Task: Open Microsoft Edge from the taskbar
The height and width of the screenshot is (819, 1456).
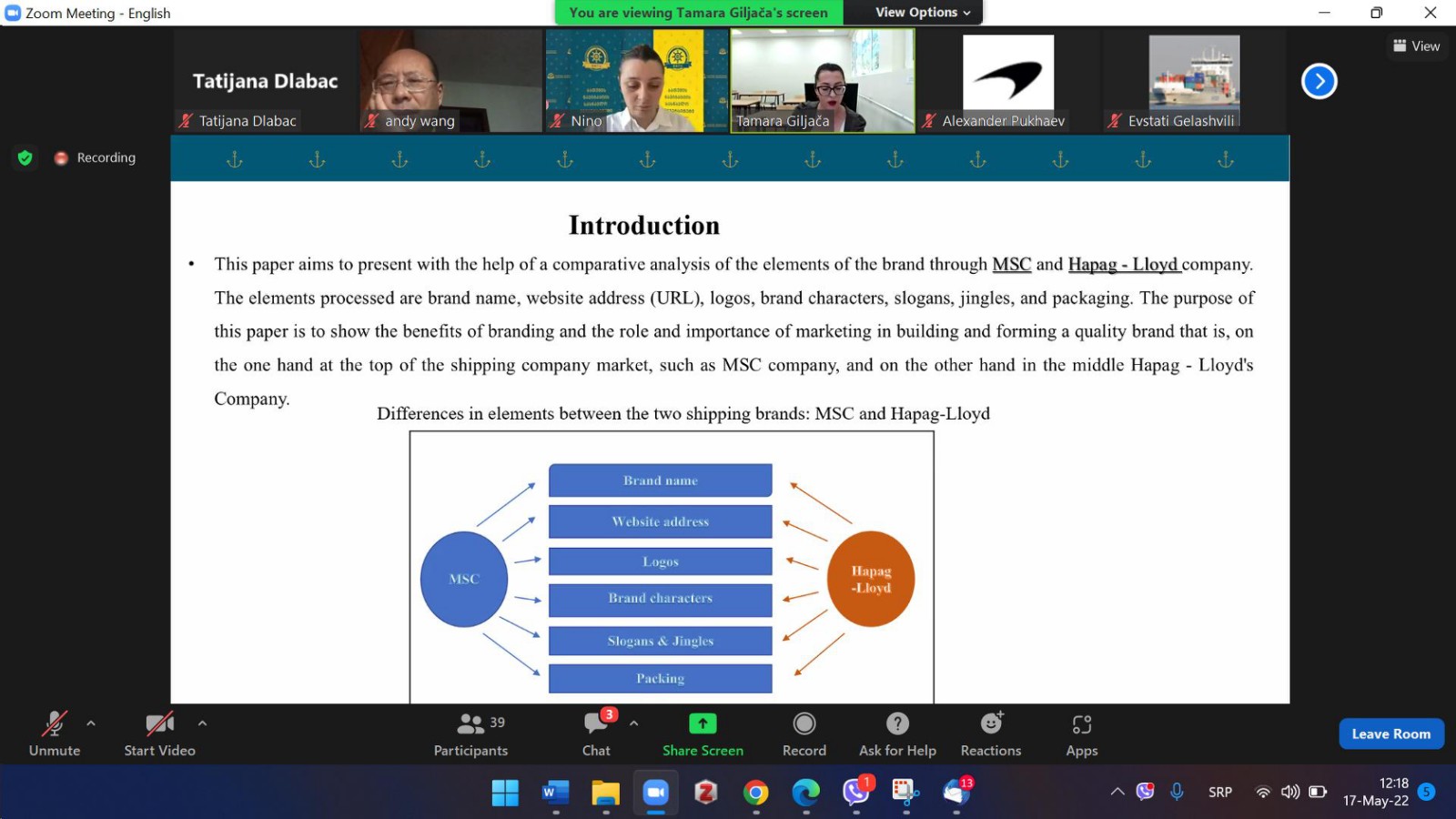Action: [805, 793]
